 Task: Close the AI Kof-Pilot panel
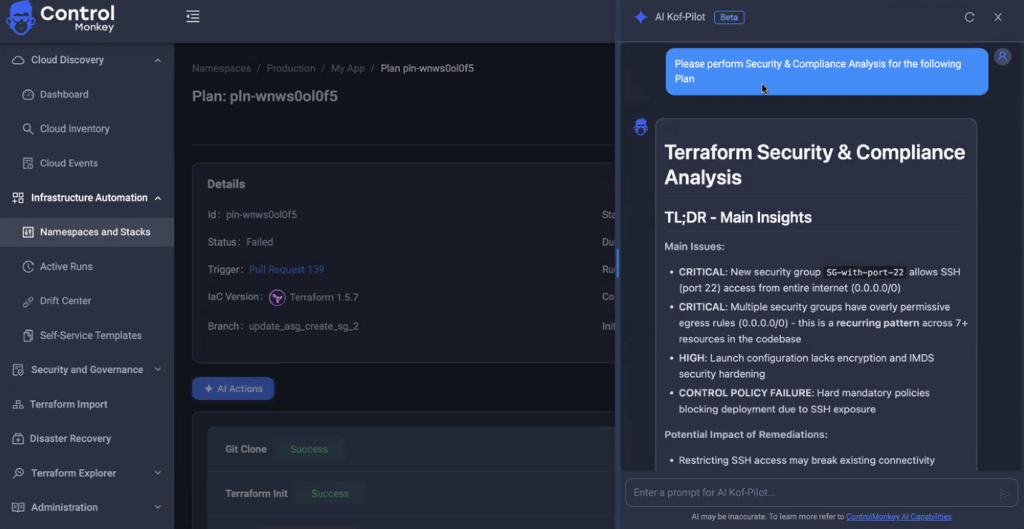tap(998, 17)
